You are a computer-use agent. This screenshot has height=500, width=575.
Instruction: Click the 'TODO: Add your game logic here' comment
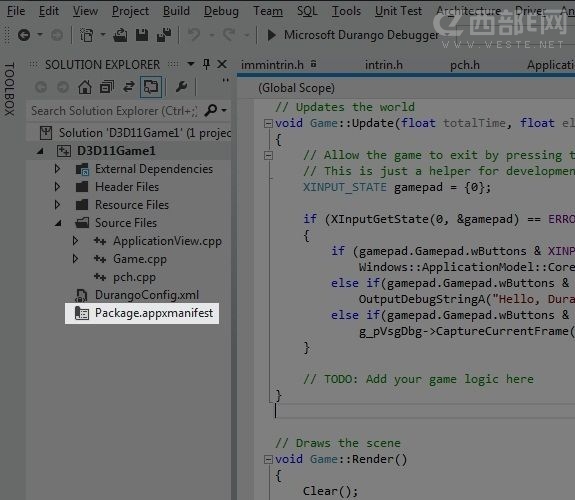coord(418,379)
